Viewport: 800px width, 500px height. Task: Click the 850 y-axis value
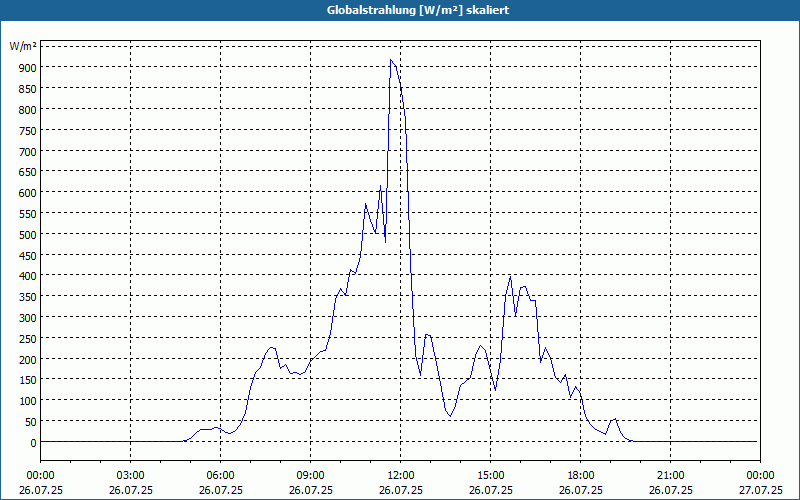click(x=29, y=89)
